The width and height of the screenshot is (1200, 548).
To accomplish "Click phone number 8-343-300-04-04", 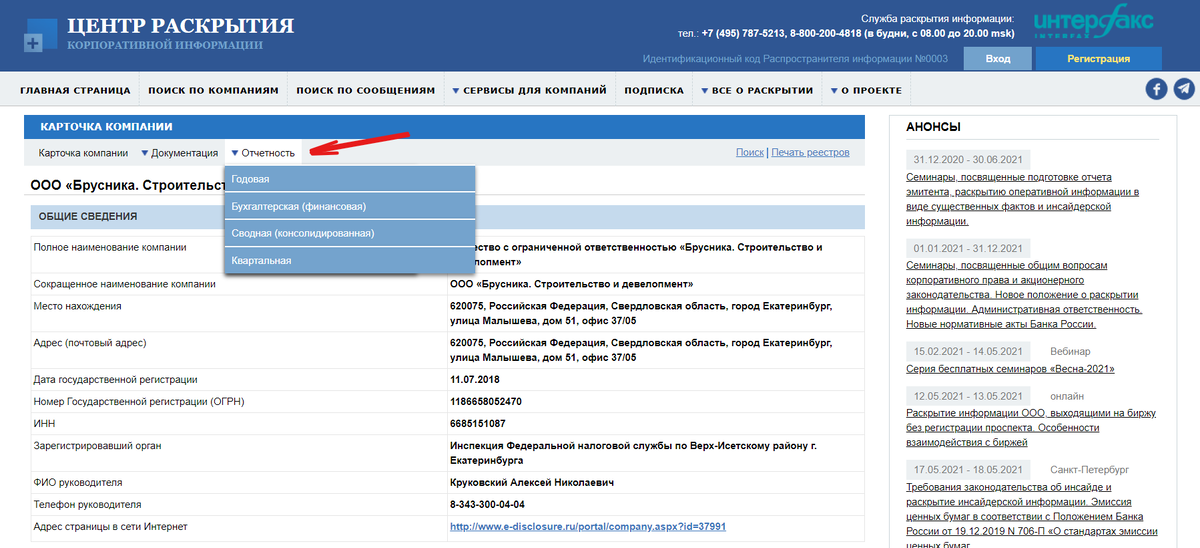I will coord(488,504).
